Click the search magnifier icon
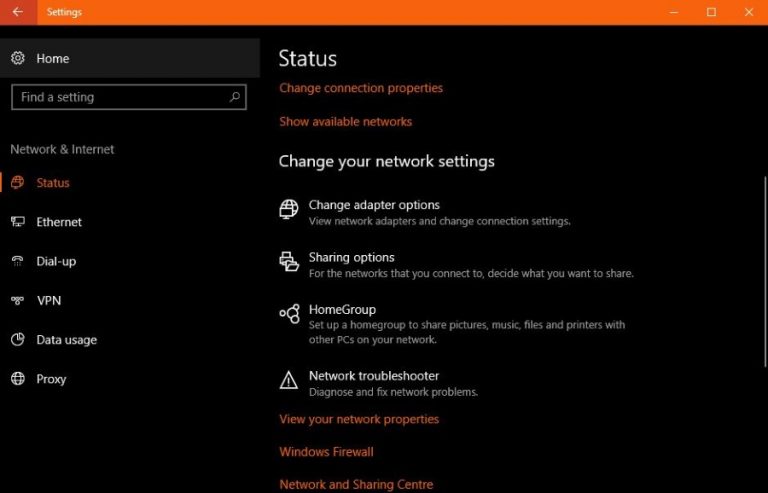Image resolution: width=768 pixels, height=493 pixels. (x=235, y=97)
